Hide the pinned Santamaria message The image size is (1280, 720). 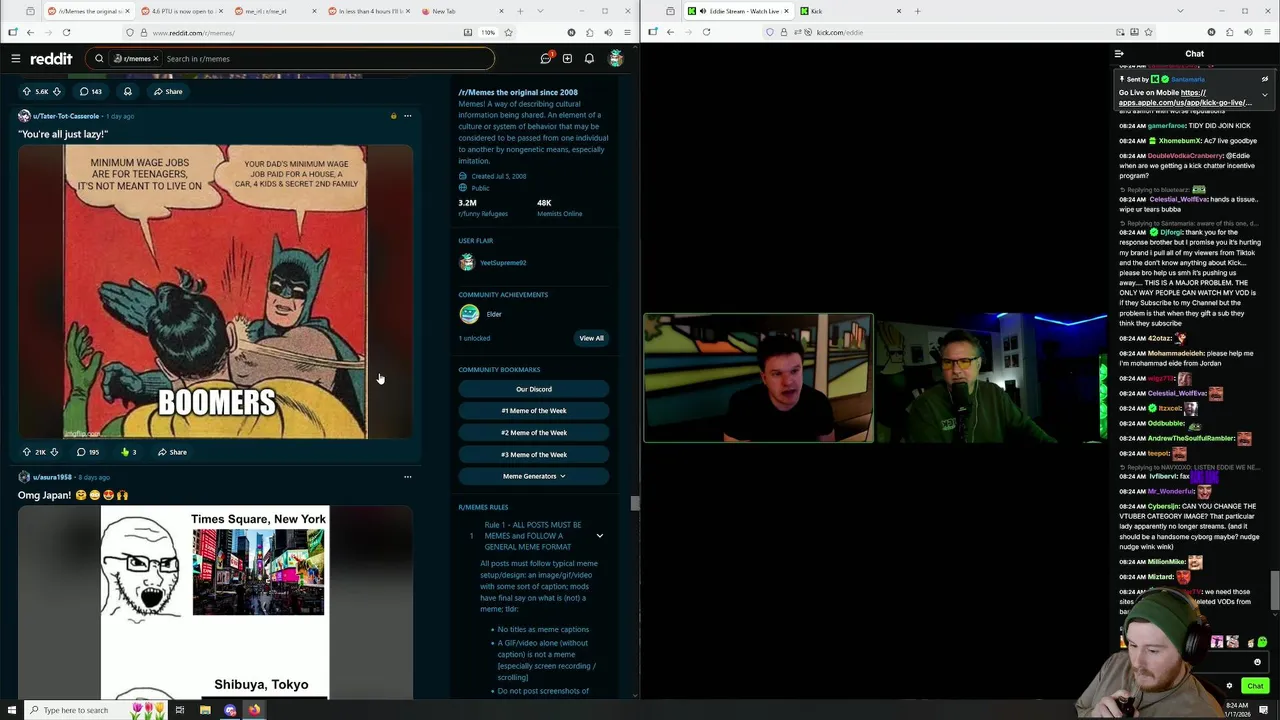click(x=1264, y=79)
